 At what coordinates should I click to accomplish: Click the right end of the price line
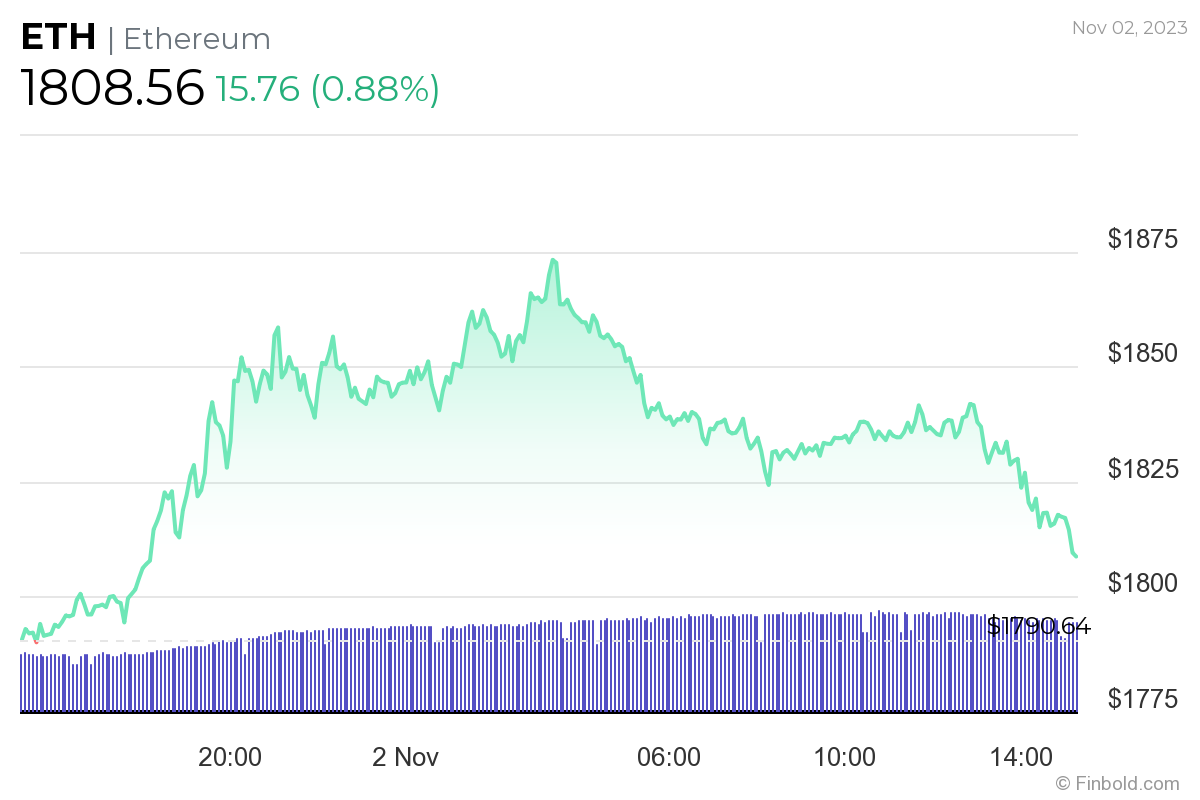click(x=1076, y=556)
